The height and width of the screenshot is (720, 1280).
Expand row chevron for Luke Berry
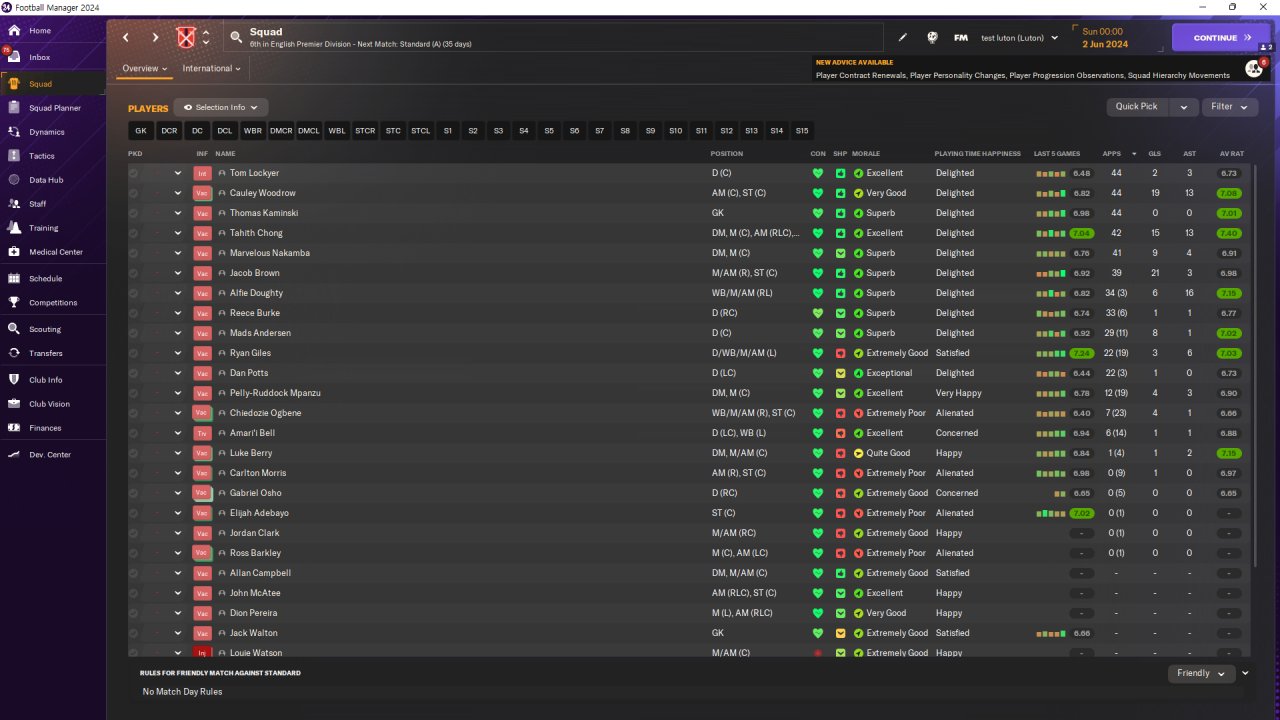pos(178,453)
